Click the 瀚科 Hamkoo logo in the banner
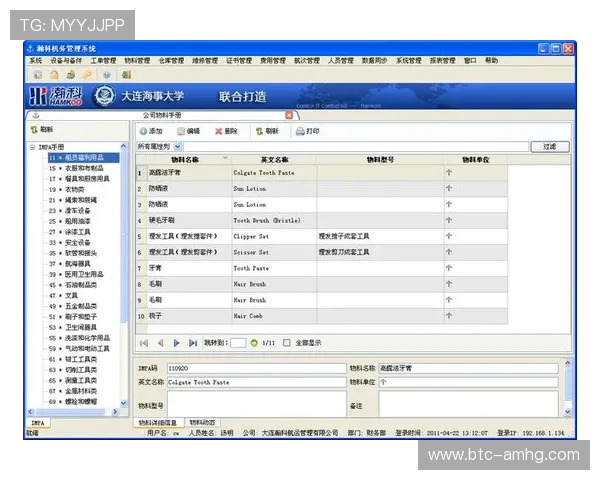The image size is (600, 480). [x=56, y=96]
